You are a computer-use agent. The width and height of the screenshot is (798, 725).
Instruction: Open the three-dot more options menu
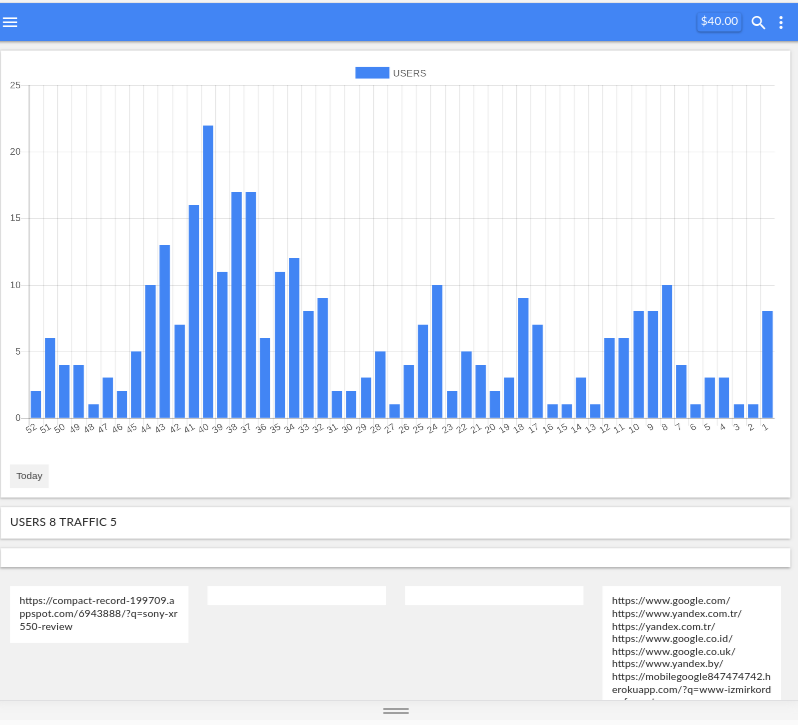click(781, 22)
